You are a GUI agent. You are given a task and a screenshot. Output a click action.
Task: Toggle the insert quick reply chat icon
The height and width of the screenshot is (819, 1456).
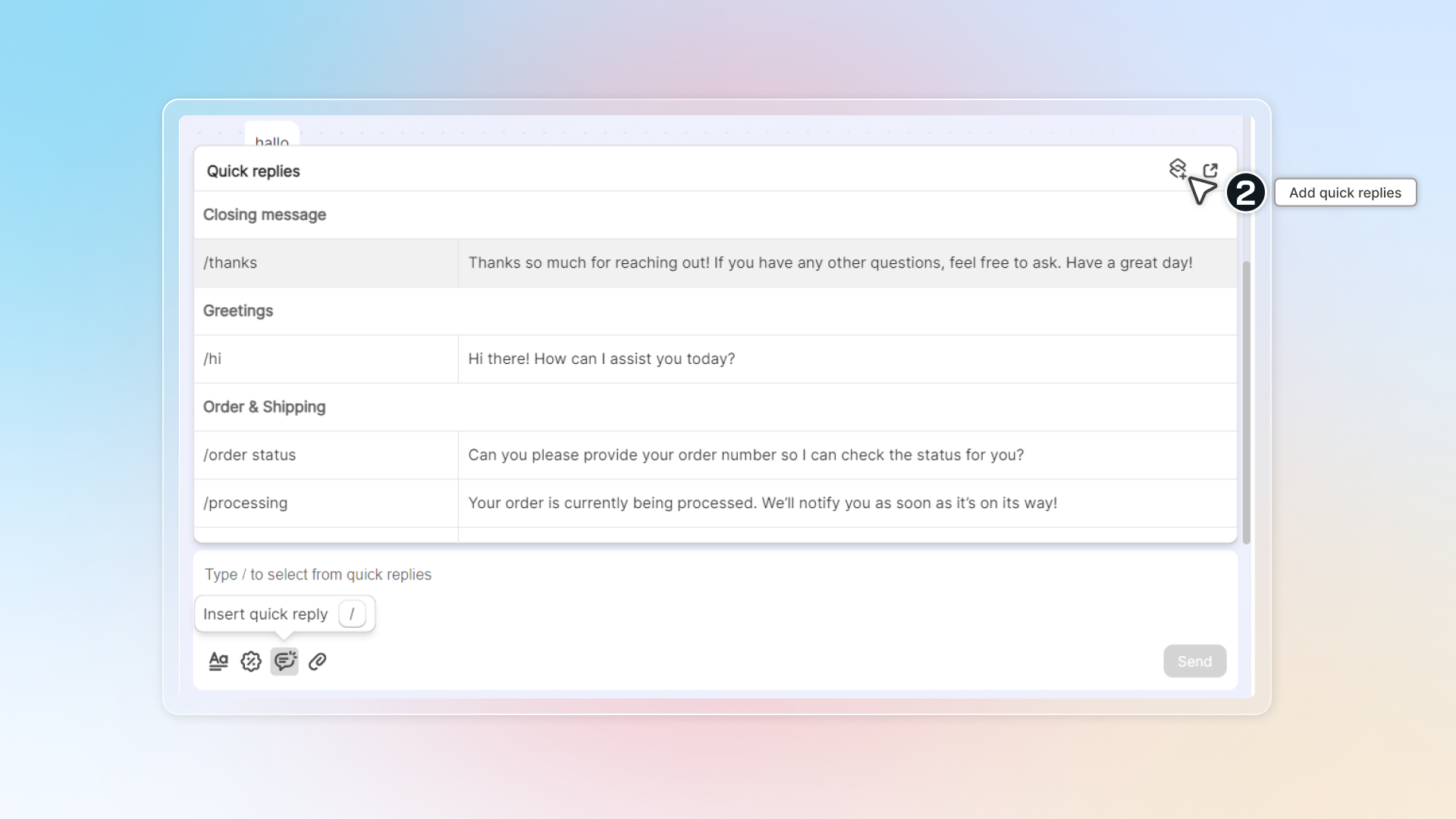coord(284,661)
